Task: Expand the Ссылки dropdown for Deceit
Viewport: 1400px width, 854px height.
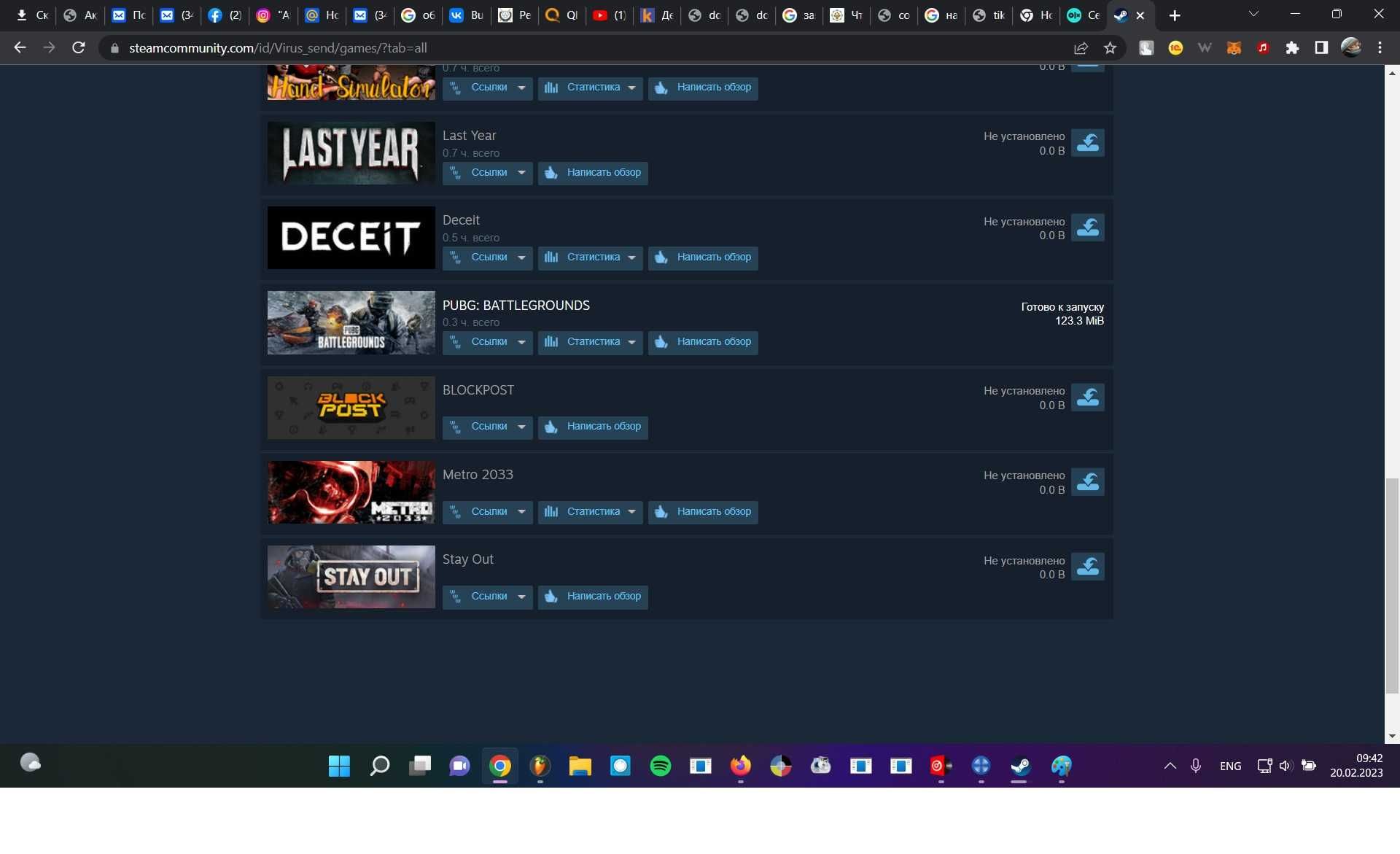Action: point(487,257)
